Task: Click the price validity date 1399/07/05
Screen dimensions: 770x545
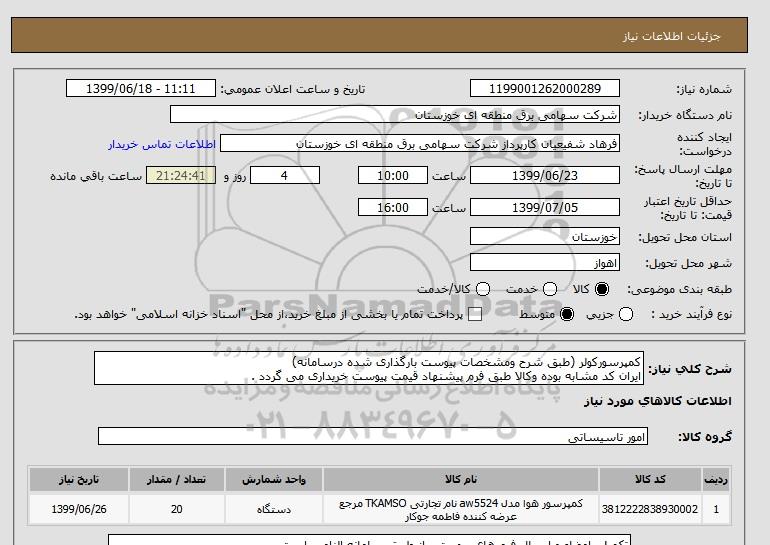Action: tap(545, 207)
